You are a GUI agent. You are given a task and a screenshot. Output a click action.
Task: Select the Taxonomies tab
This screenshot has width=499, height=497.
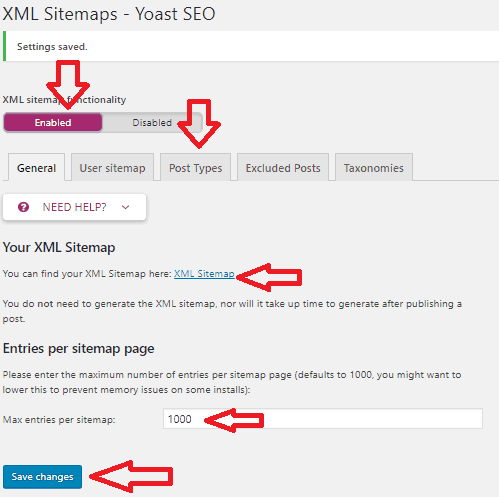pyautogui.click(x=374, y=168)
